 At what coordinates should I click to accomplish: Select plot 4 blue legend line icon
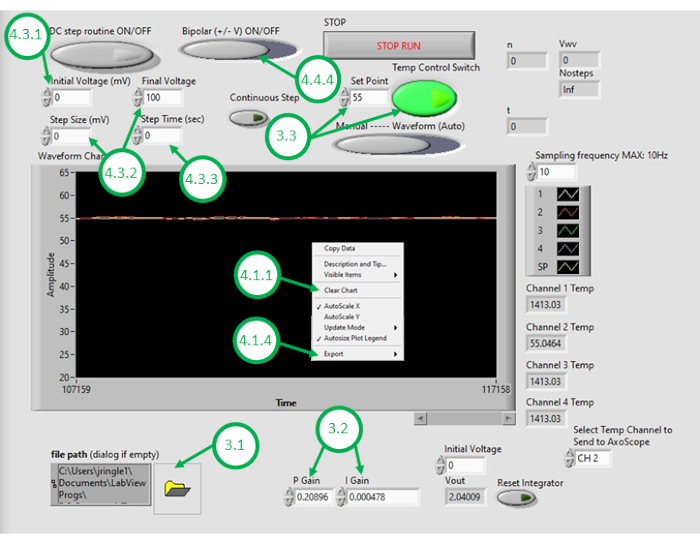568,249
